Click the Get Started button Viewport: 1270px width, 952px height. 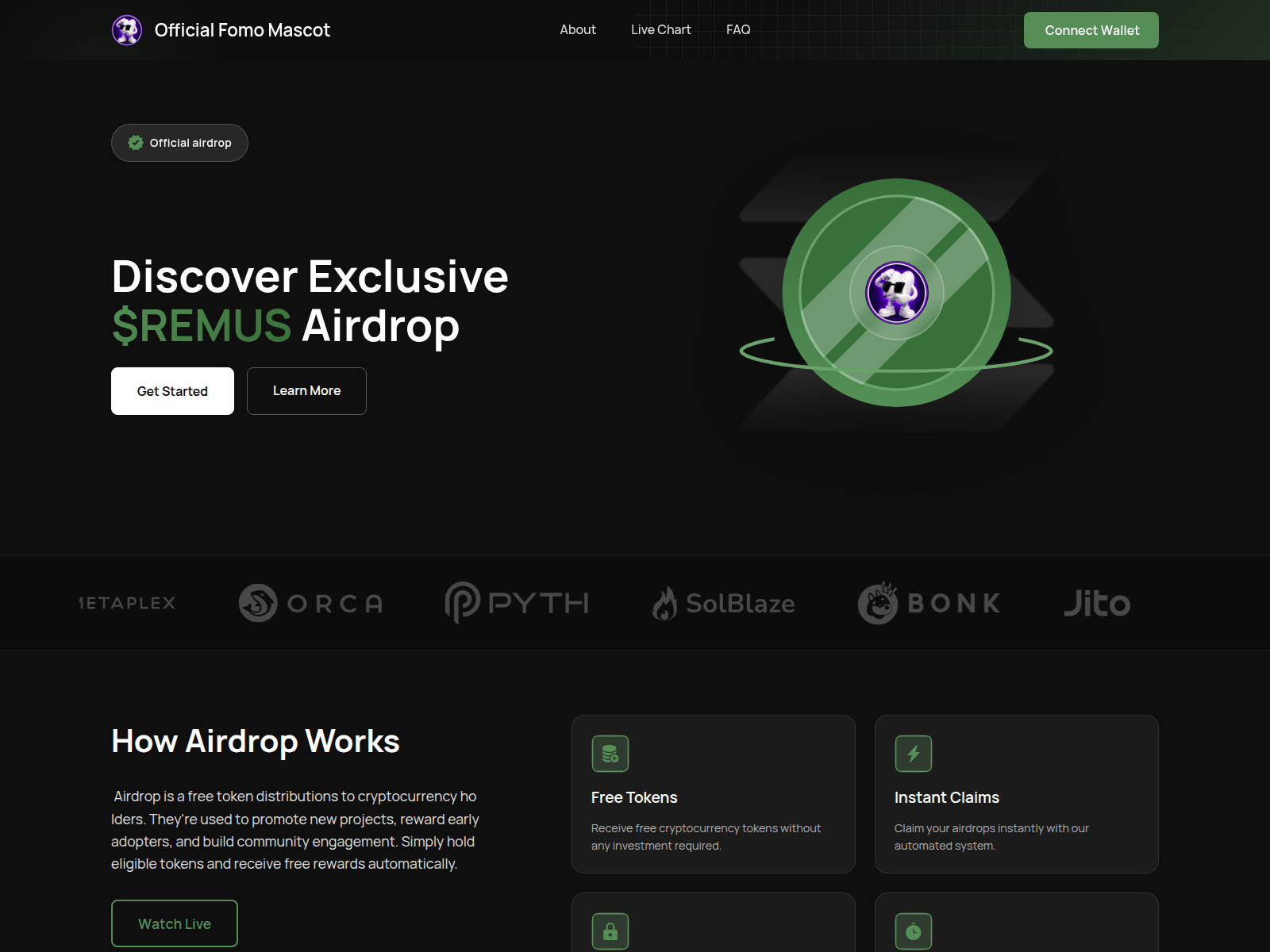(172, 391)
